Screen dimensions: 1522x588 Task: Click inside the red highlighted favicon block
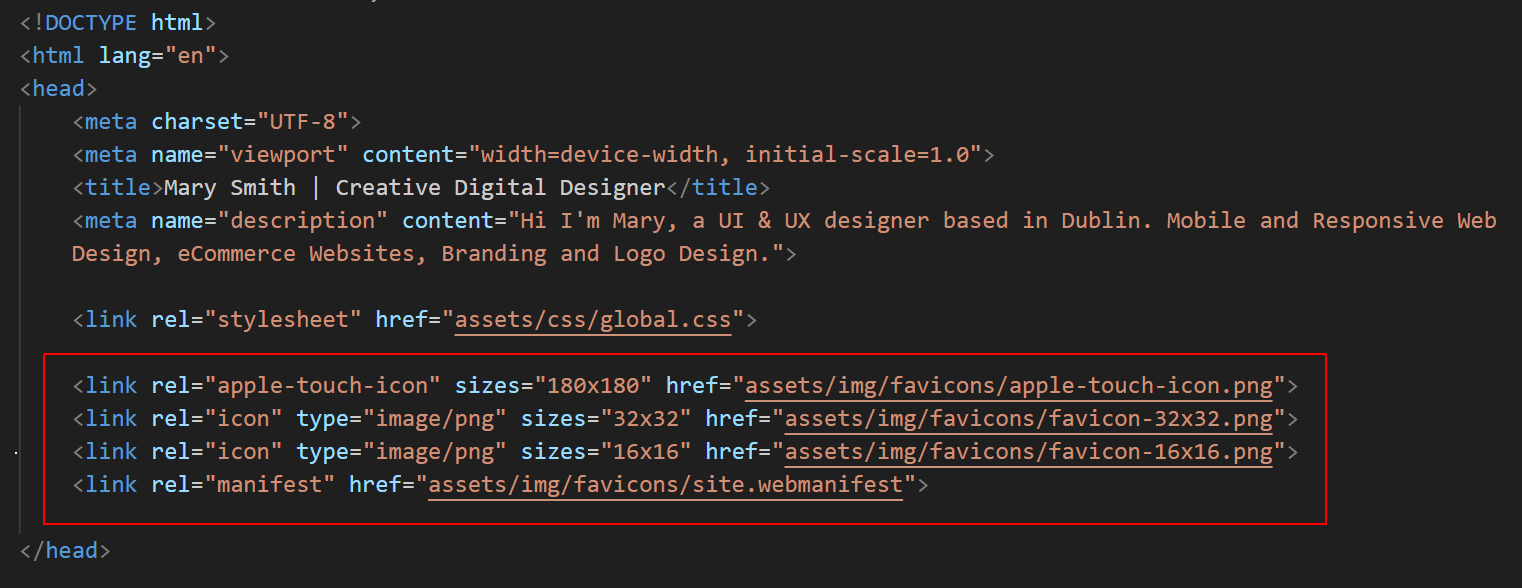(683, 435)
